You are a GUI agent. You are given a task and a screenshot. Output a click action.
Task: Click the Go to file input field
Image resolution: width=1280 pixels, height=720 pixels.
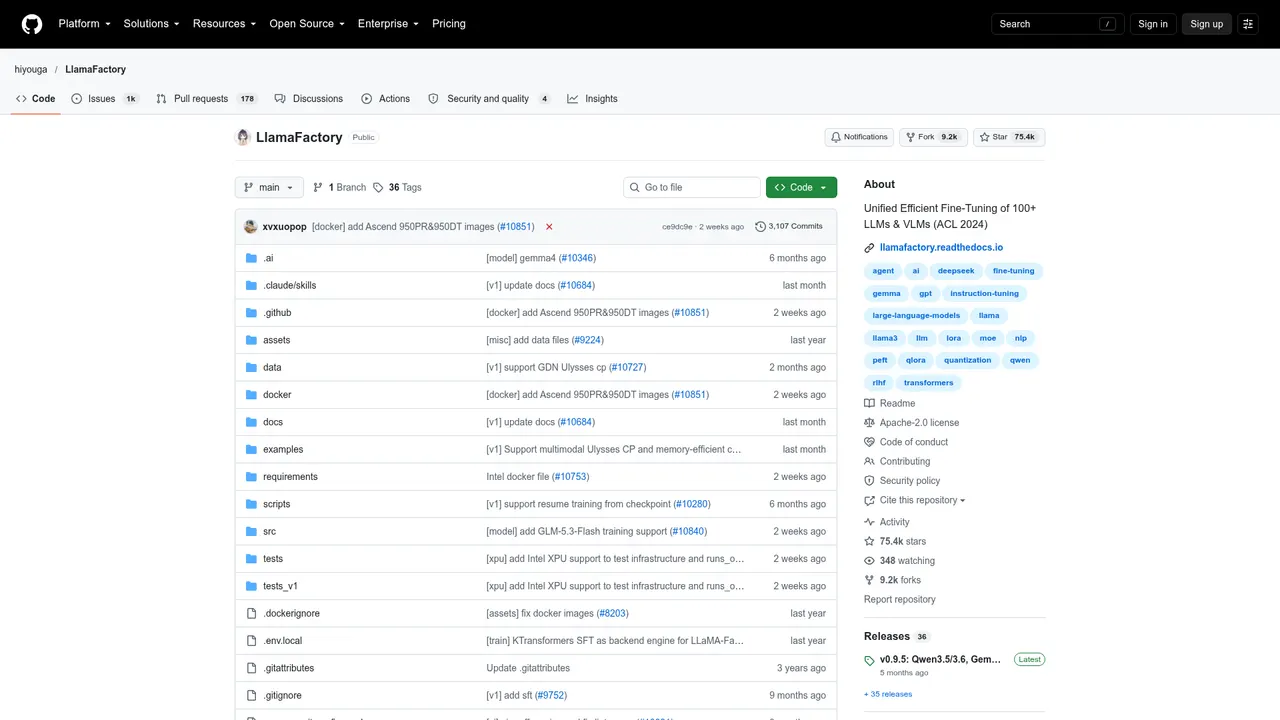pos(692,187)
